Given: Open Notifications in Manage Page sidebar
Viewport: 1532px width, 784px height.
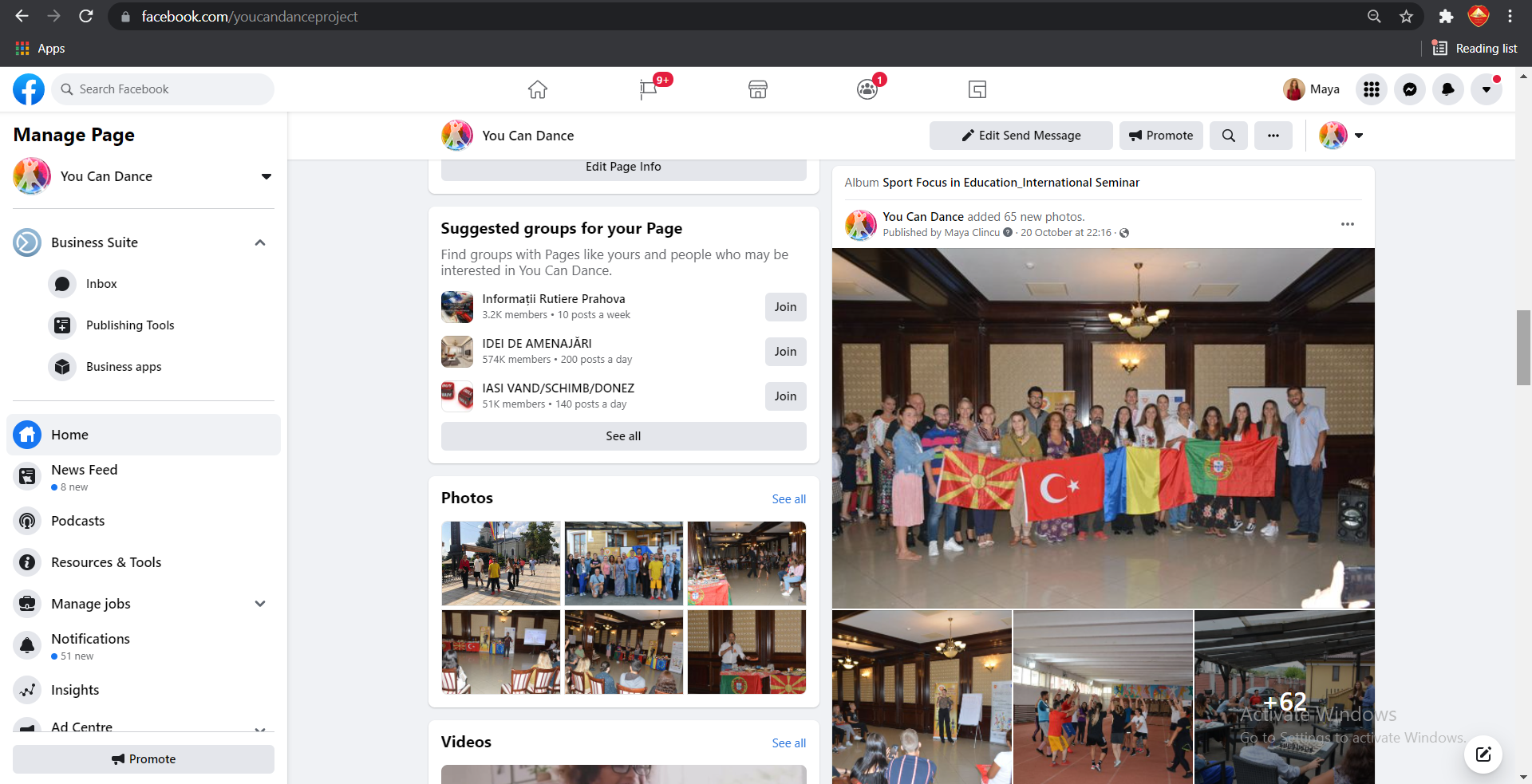Looking at the screenshot, I should pos(144,646).
